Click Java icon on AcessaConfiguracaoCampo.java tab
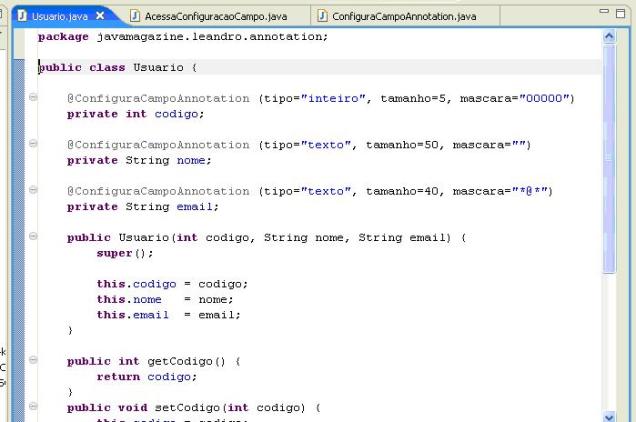Screen dimensions: 636x422 135,17
